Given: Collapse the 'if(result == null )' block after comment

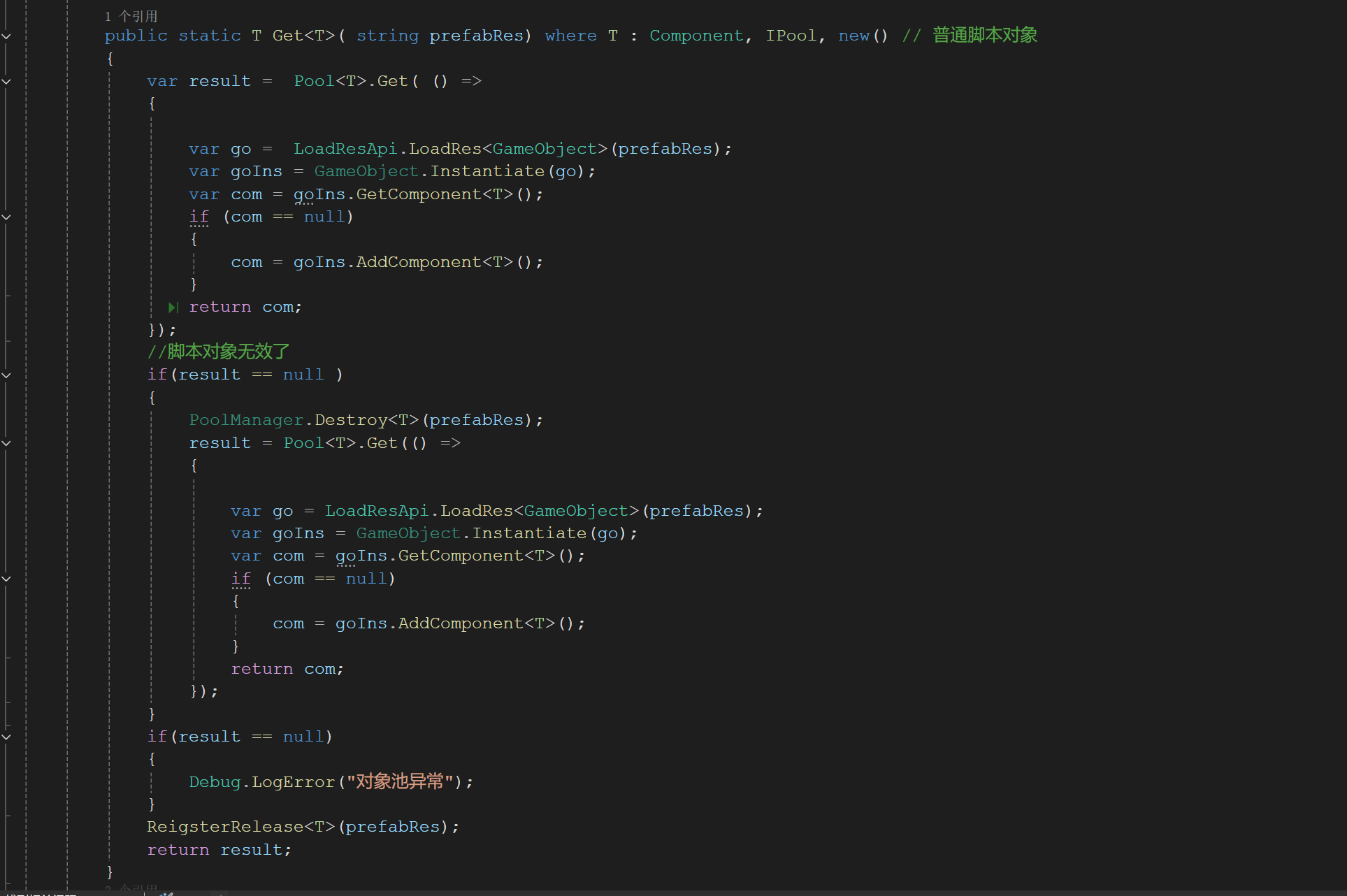Looking at the screenshot, I should pyautogui.click(x=6, y=375).
